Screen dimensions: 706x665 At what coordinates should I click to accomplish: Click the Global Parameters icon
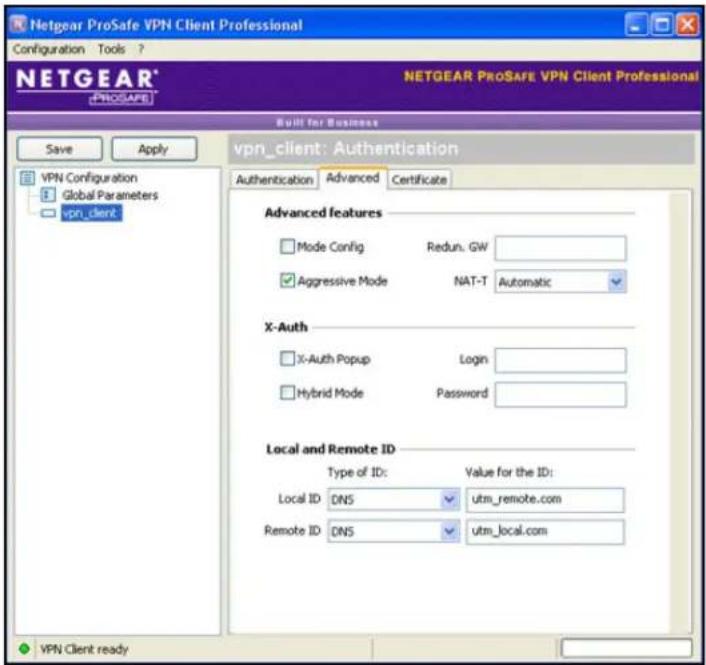[x=48, y=195]
